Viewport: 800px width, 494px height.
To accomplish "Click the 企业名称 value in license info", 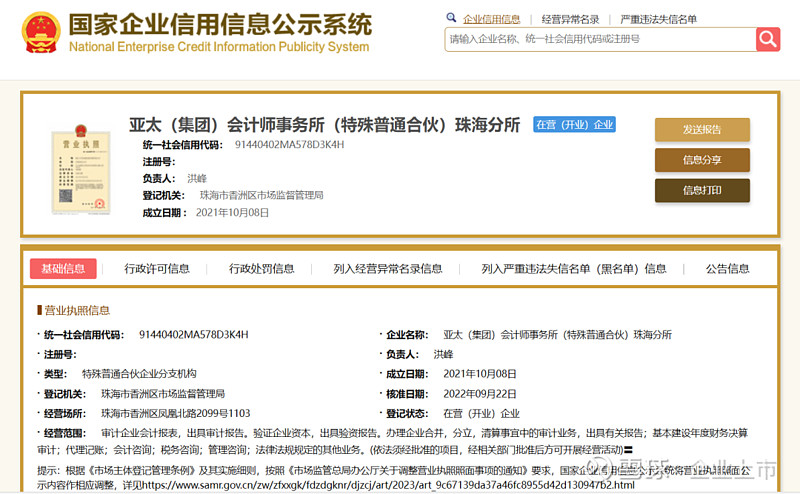I will pos(557,334).
